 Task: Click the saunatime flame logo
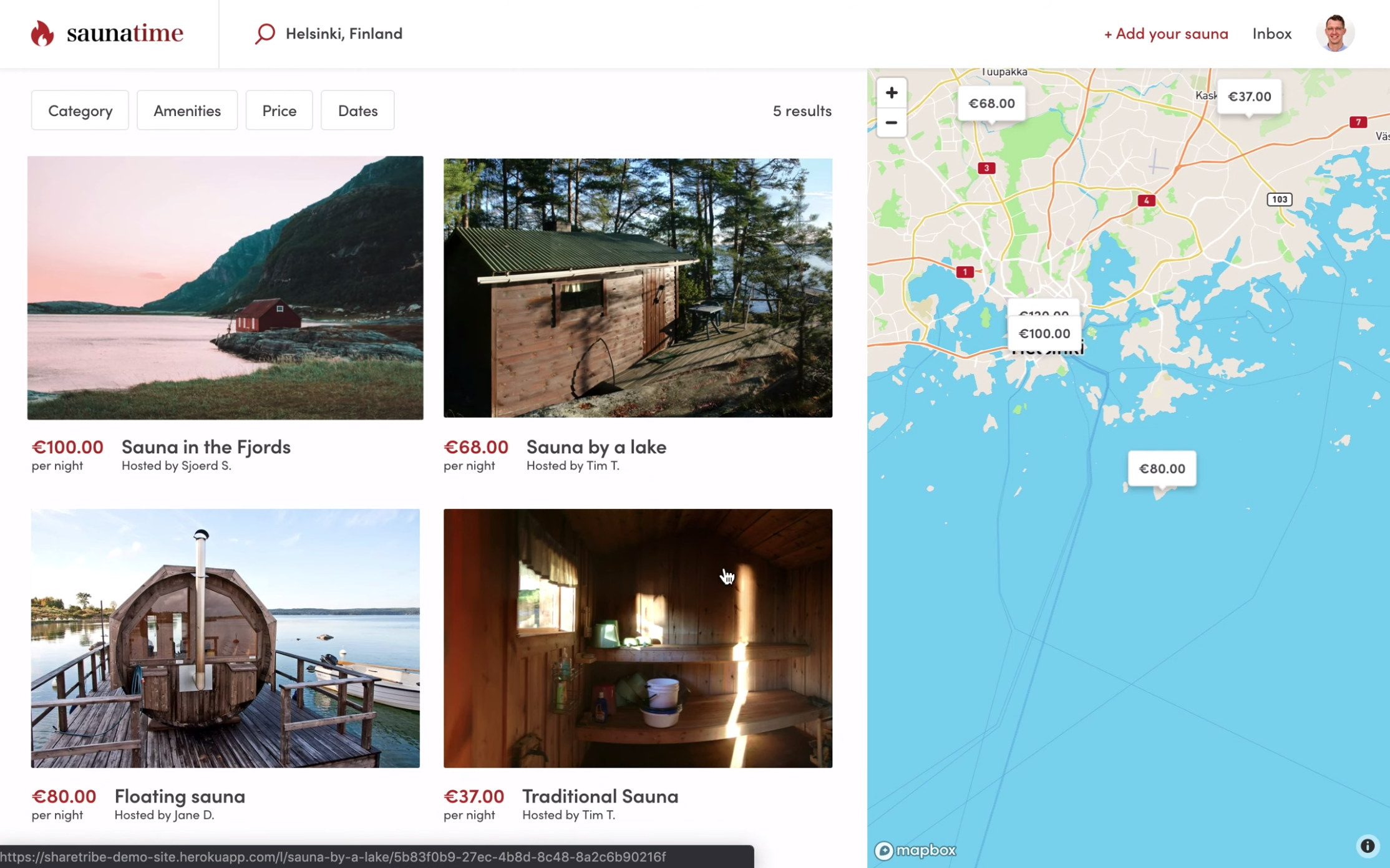point(42,33)
